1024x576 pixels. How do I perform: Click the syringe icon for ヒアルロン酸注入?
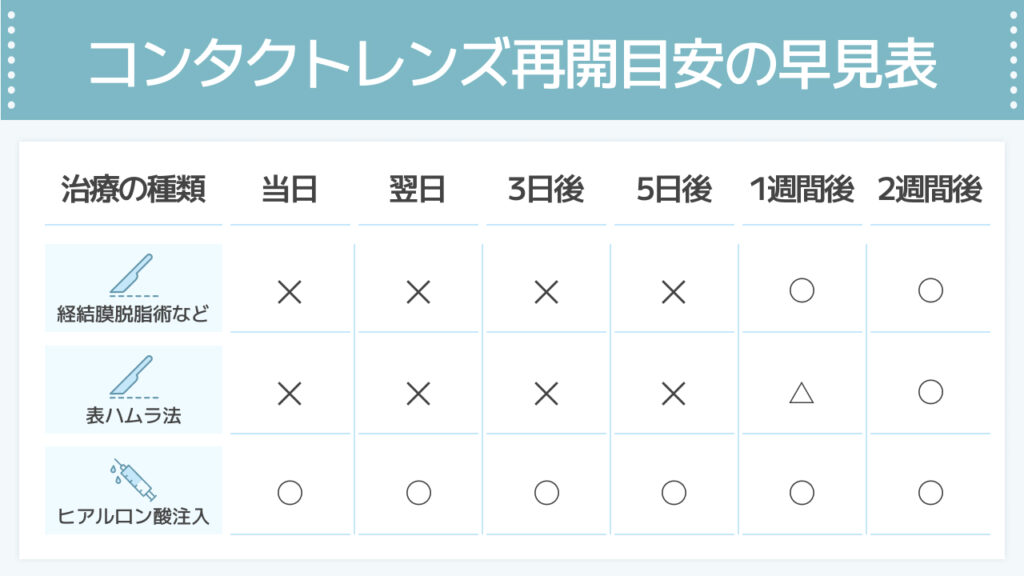(134, 480)
